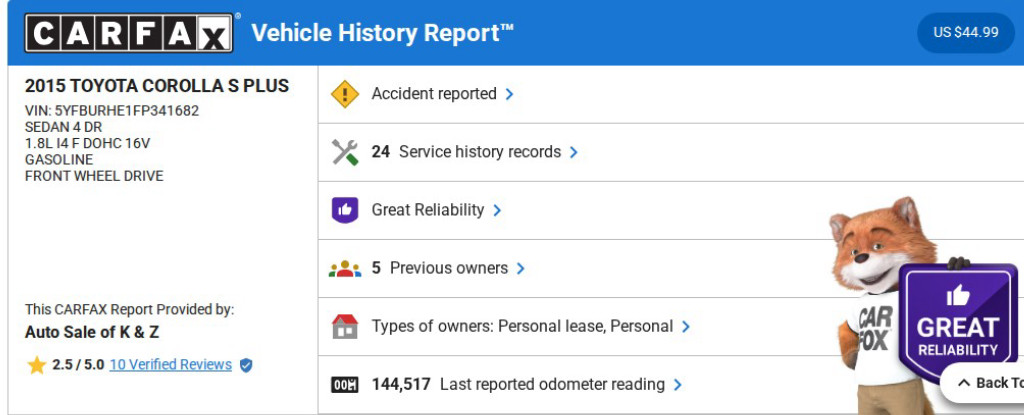
Task: Open the 10 Verified Reviews link
Action: pos(171,365)
